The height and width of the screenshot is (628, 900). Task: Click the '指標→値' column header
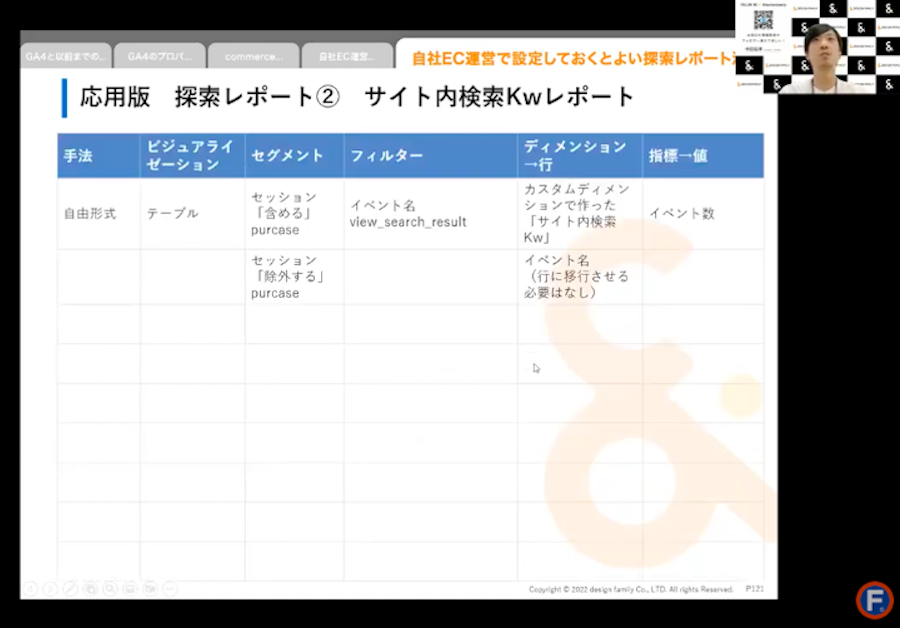pos(703,156)
